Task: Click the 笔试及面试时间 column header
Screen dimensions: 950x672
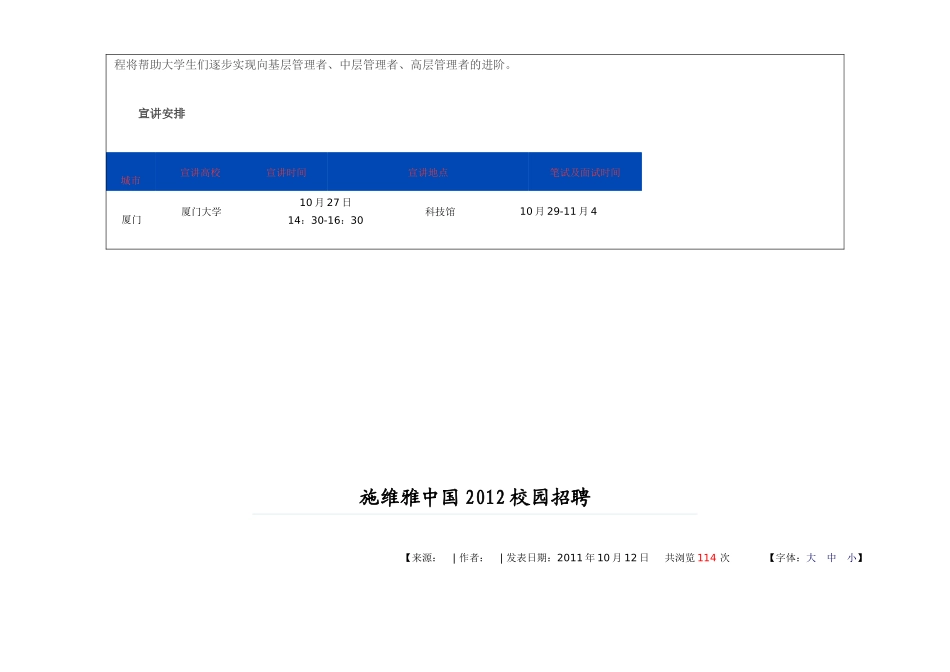Action: [585, 173]
